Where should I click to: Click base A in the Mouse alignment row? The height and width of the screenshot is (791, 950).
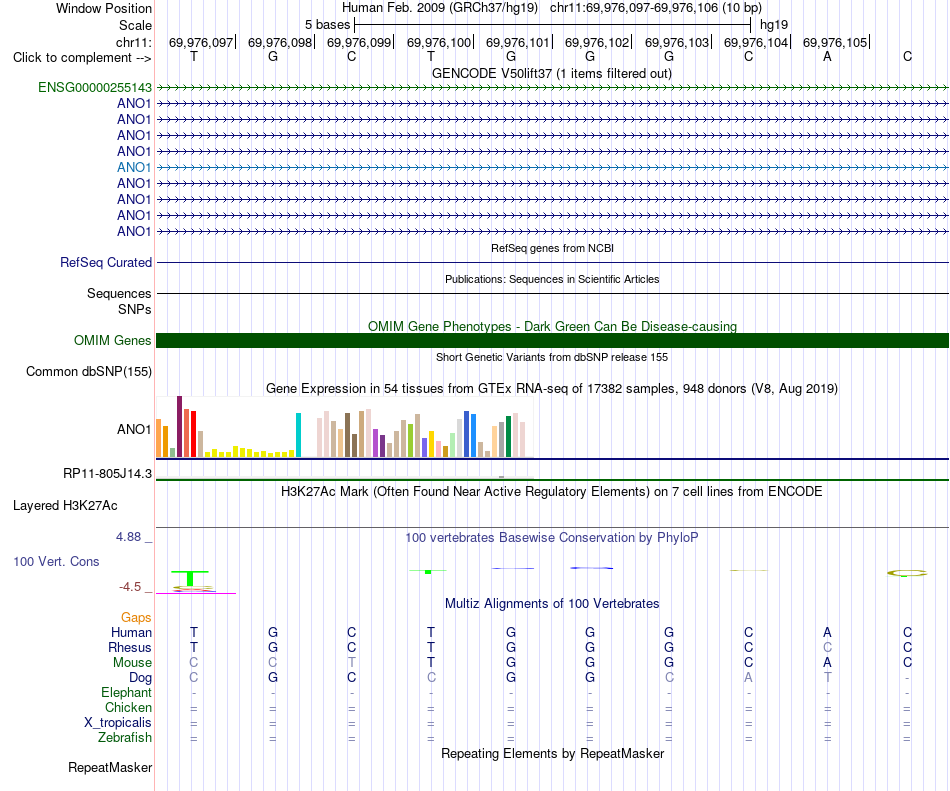point(827,663)
